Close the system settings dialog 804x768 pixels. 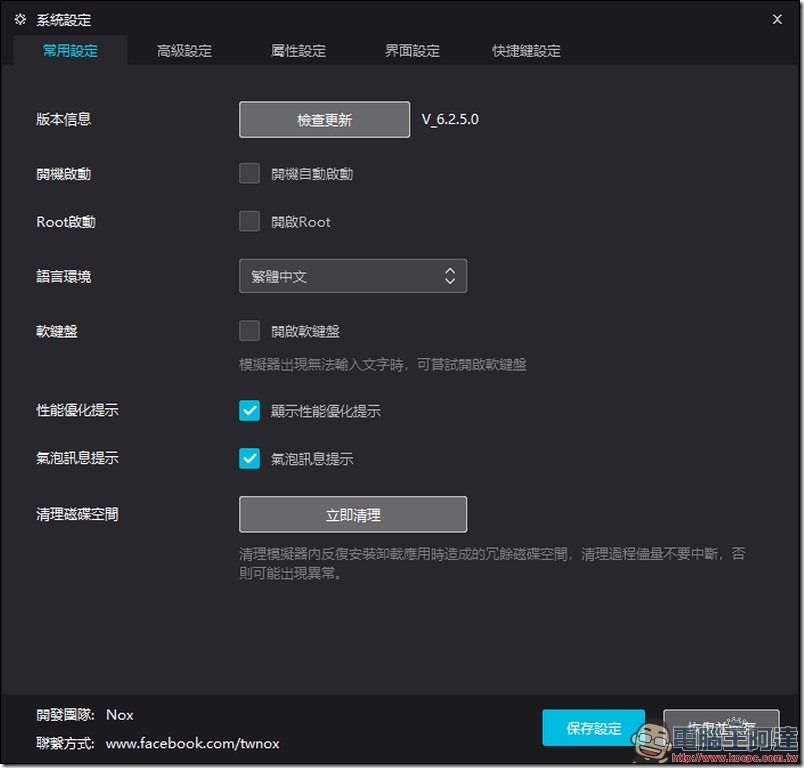[777, 19]
